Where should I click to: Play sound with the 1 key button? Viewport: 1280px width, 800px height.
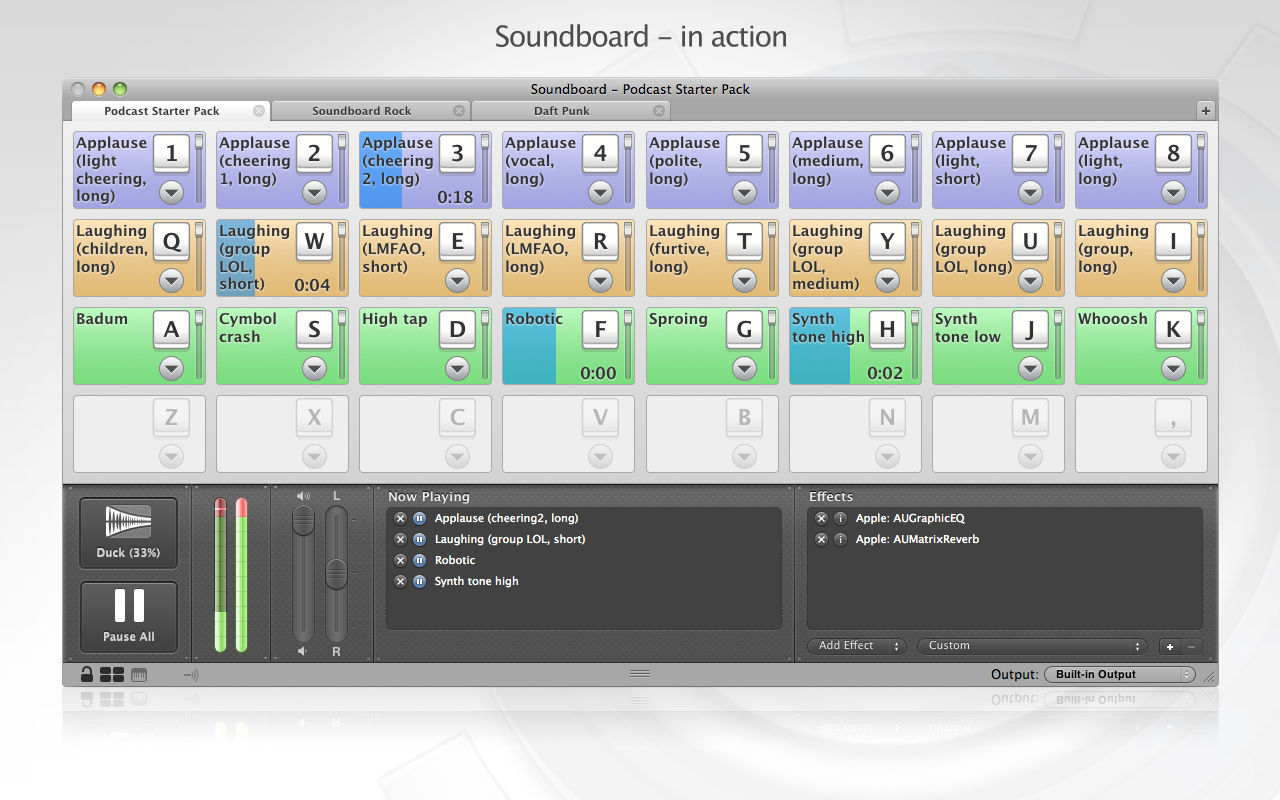171,153
